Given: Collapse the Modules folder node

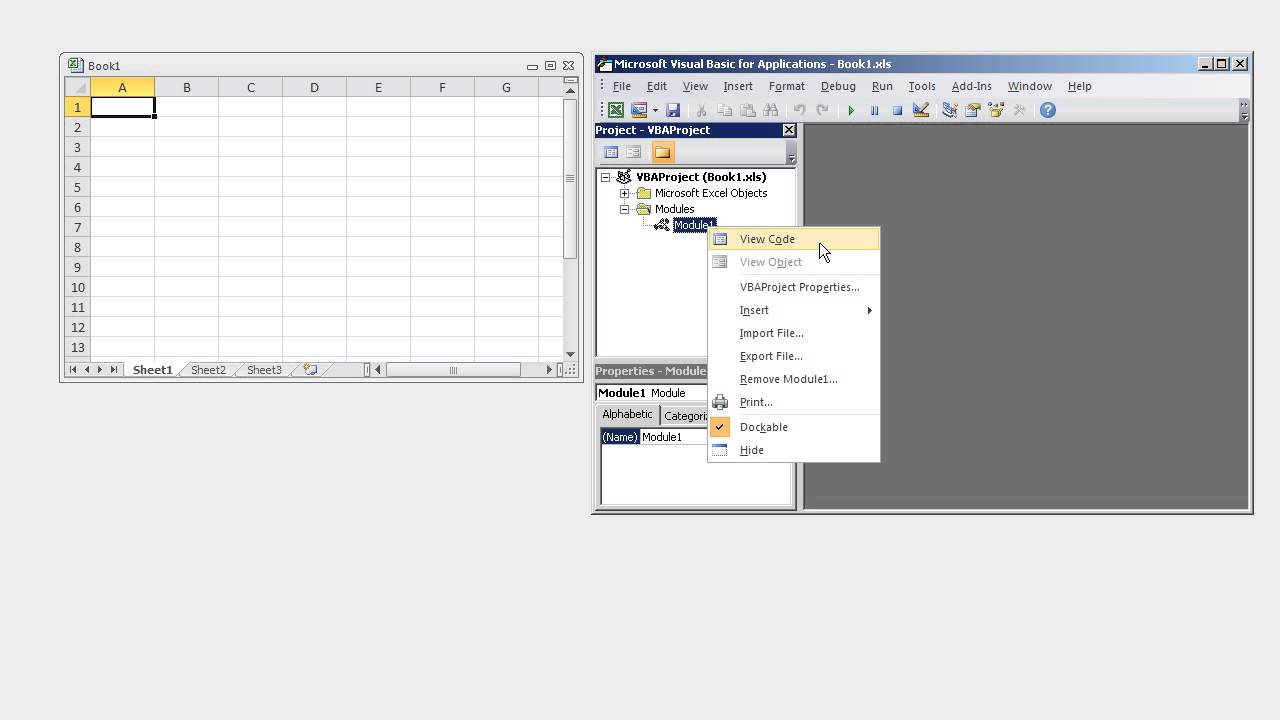Looking at the screenshot, I should click(x=624, y=209).
